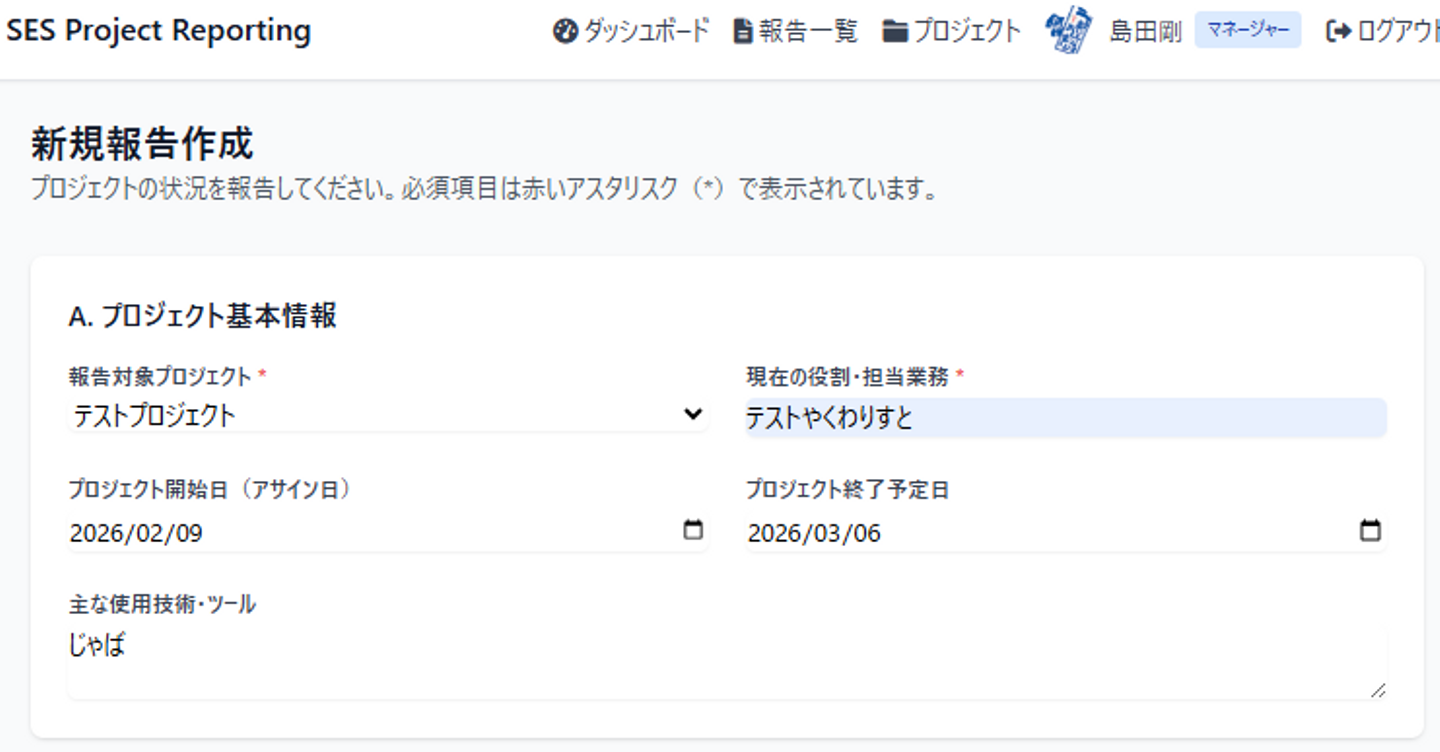
Task: Click the logout arrow icon
Action: click(1338, 32)
